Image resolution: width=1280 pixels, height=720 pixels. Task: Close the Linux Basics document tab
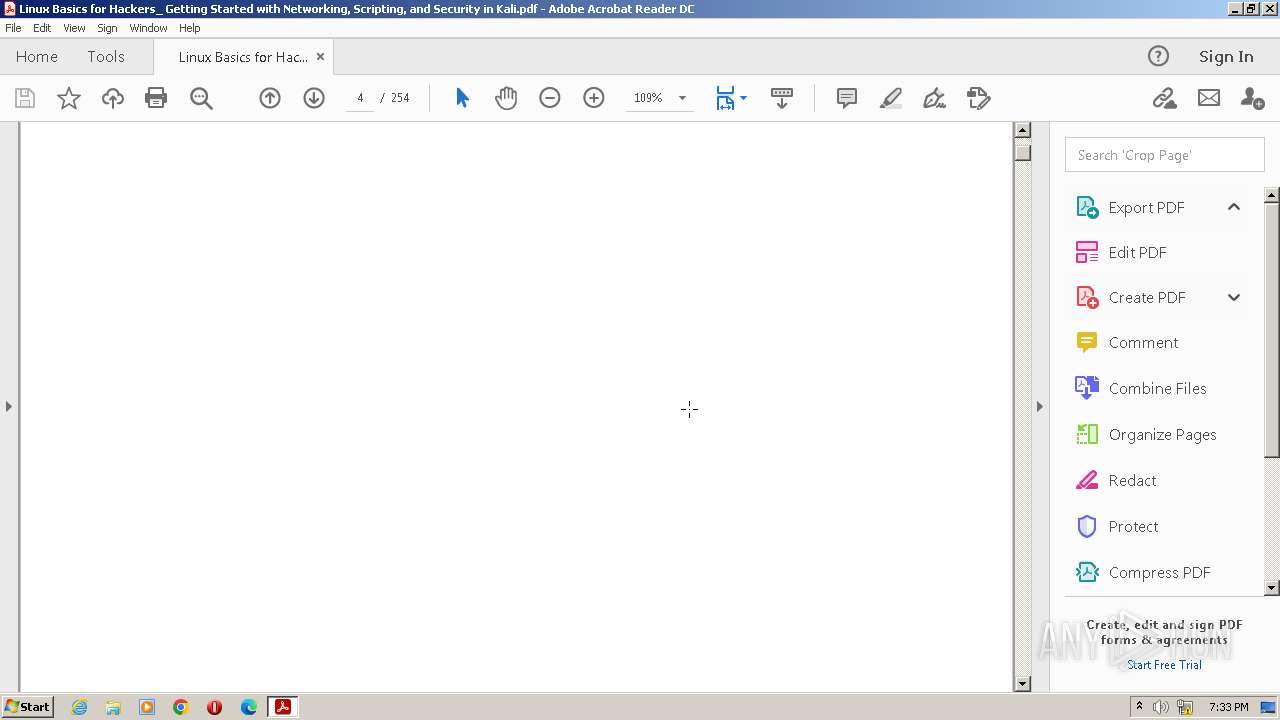320,57
